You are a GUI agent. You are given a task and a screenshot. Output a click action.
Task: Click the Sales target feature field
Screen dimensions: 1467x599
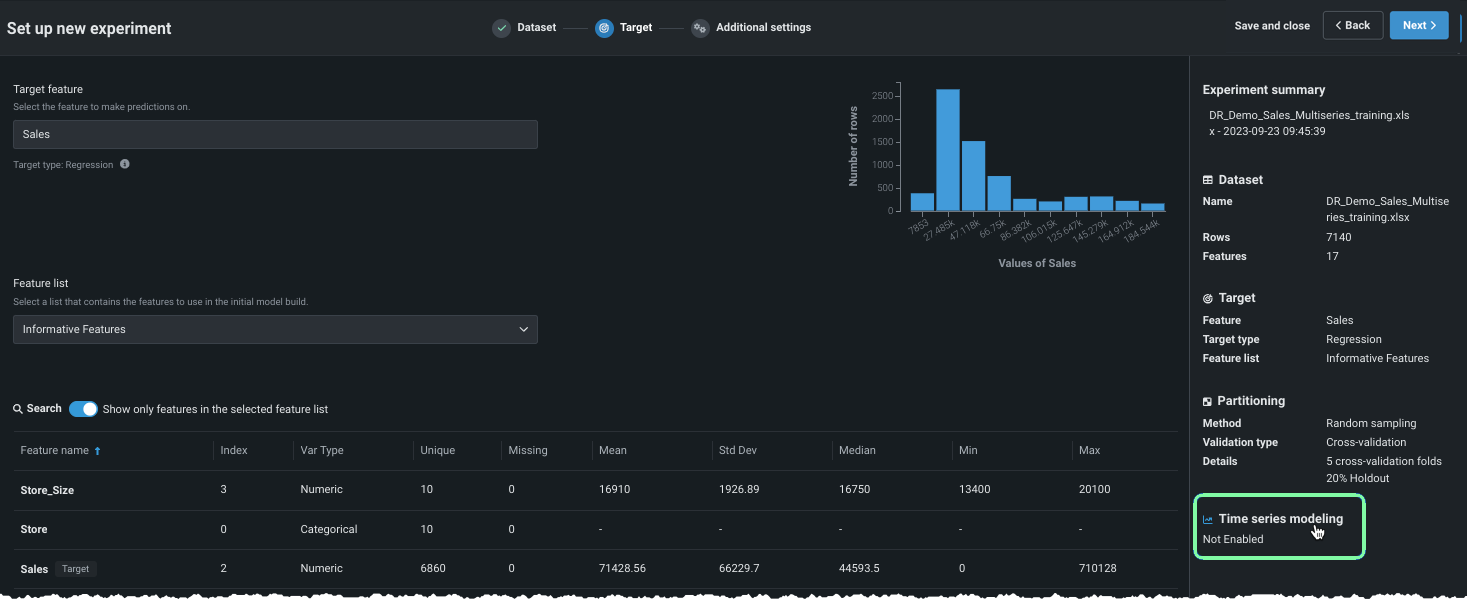275,134
